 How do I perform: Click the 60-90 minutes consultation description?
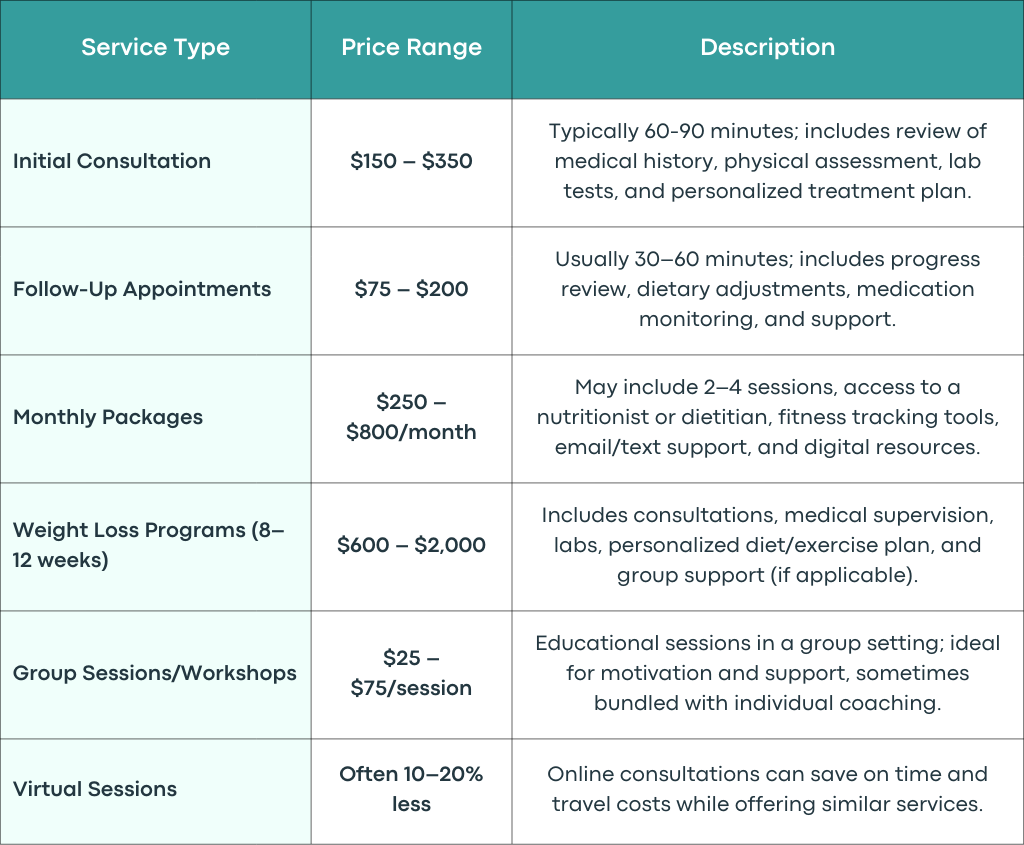point(767,161)
